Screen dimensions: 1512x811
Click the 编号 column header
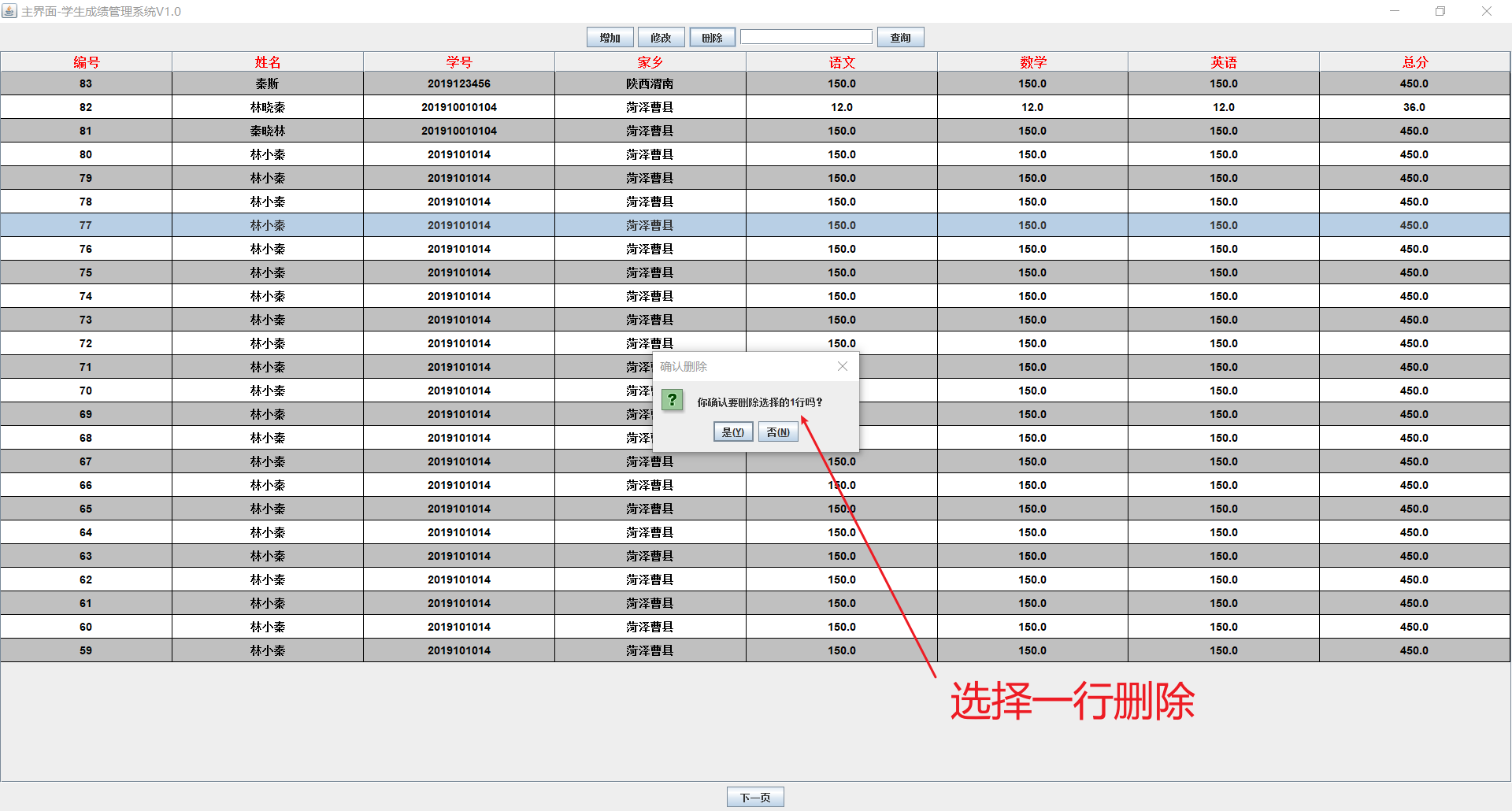pos(86,62)
